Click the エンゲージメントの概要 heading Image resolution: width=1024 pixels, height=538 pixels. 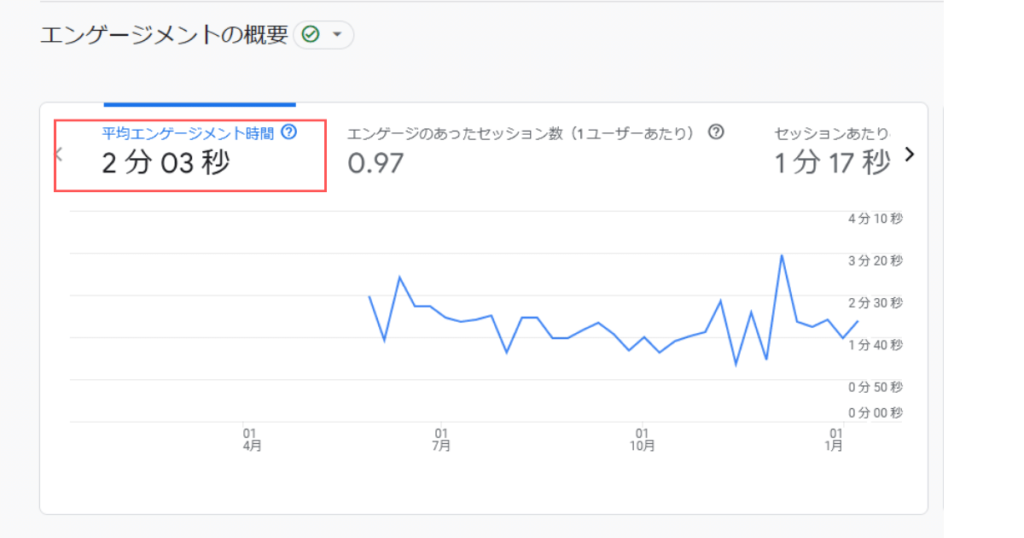[x=164, y=35]
